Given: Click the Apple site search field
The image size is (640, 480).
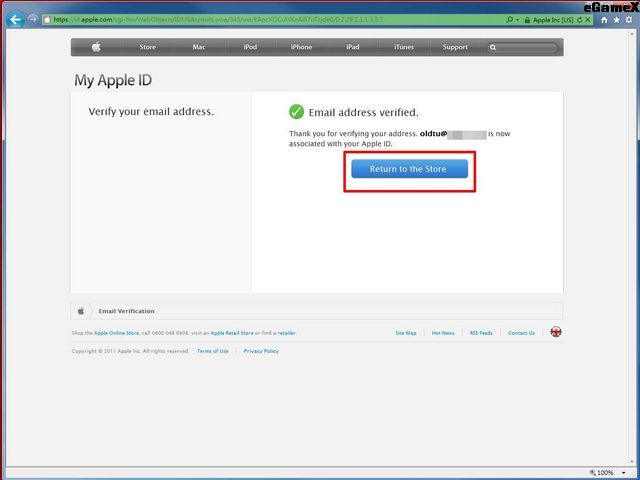Looking at the screenshot, I should (x=523, y=47).
